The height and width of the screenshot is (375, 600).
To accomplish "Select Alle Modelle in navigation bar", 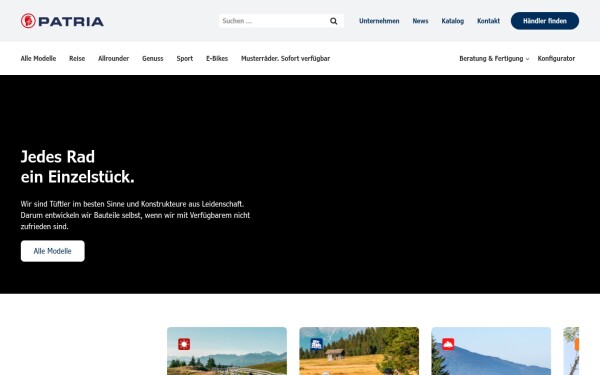I will pyautogui.click(x=38, y=59).
